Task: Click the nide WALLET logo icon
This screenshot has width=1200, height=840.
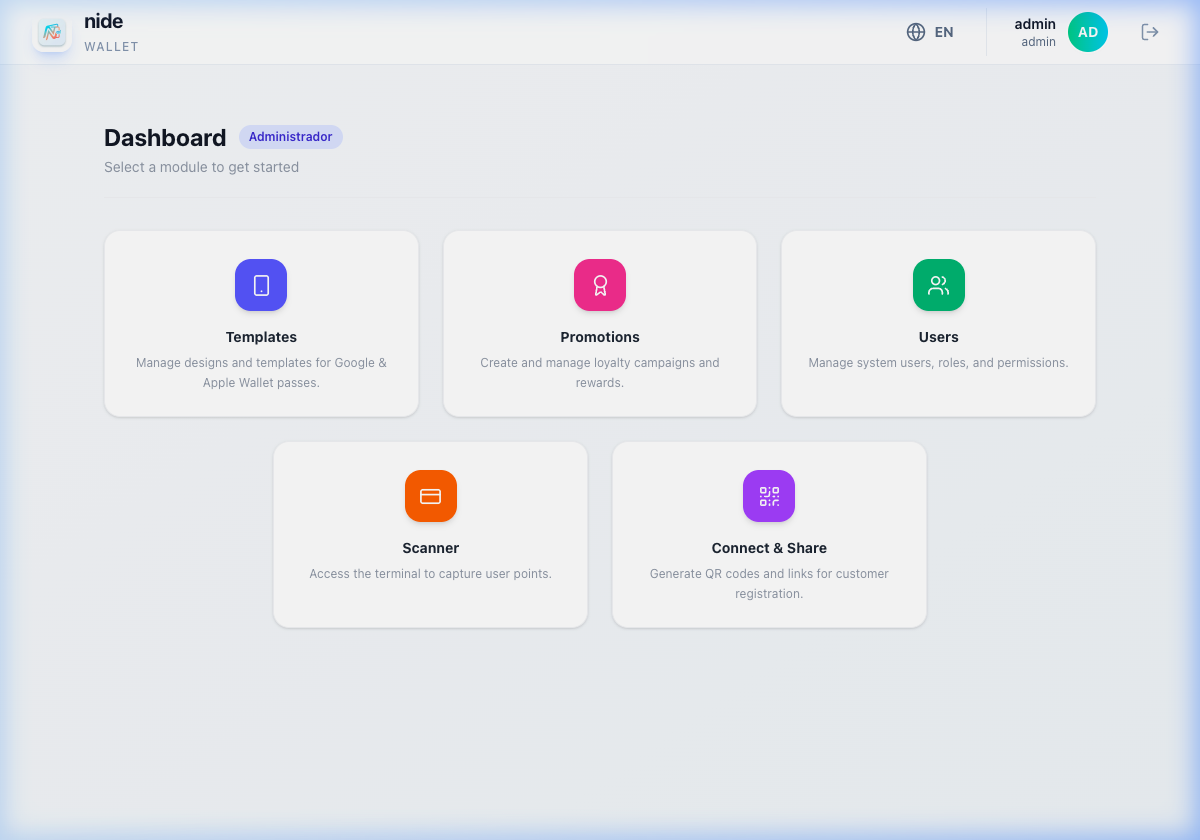Action: (x=51, y=32)
